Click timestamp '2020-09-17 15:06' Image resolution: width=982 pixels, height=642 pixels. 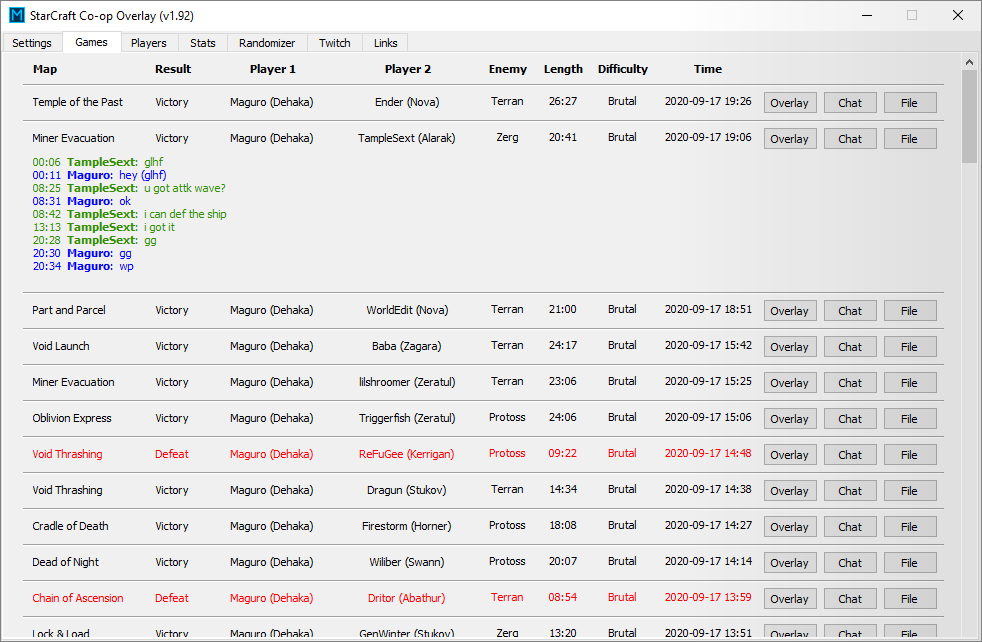point(708,417)
